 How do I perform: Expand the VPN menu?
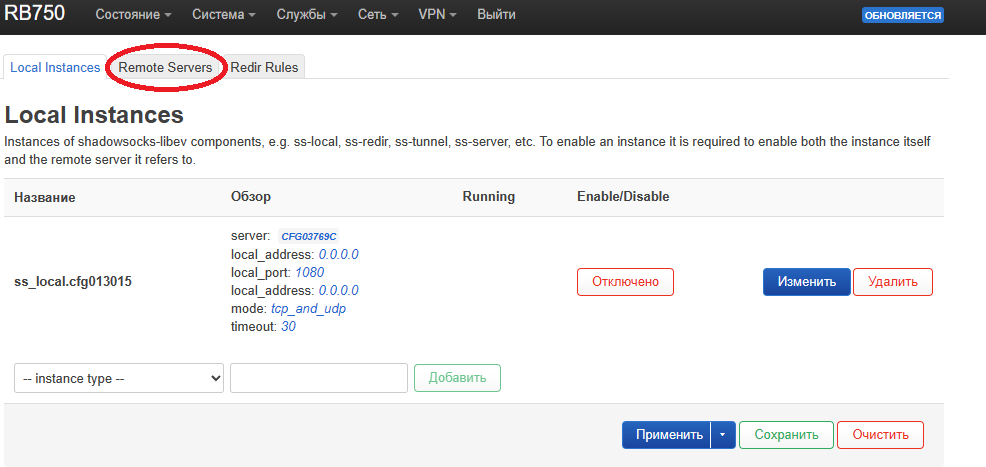(x=438, y=15)
